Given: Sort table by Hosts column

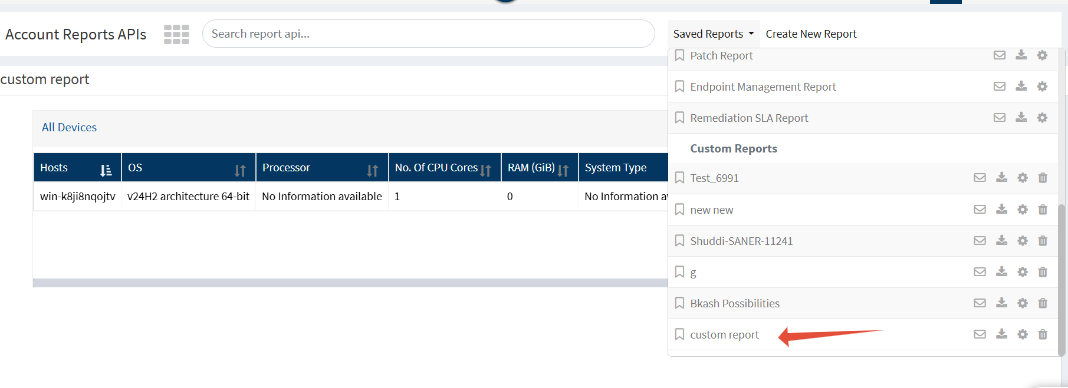Looking at the screenshot, I should pos(106,169).
